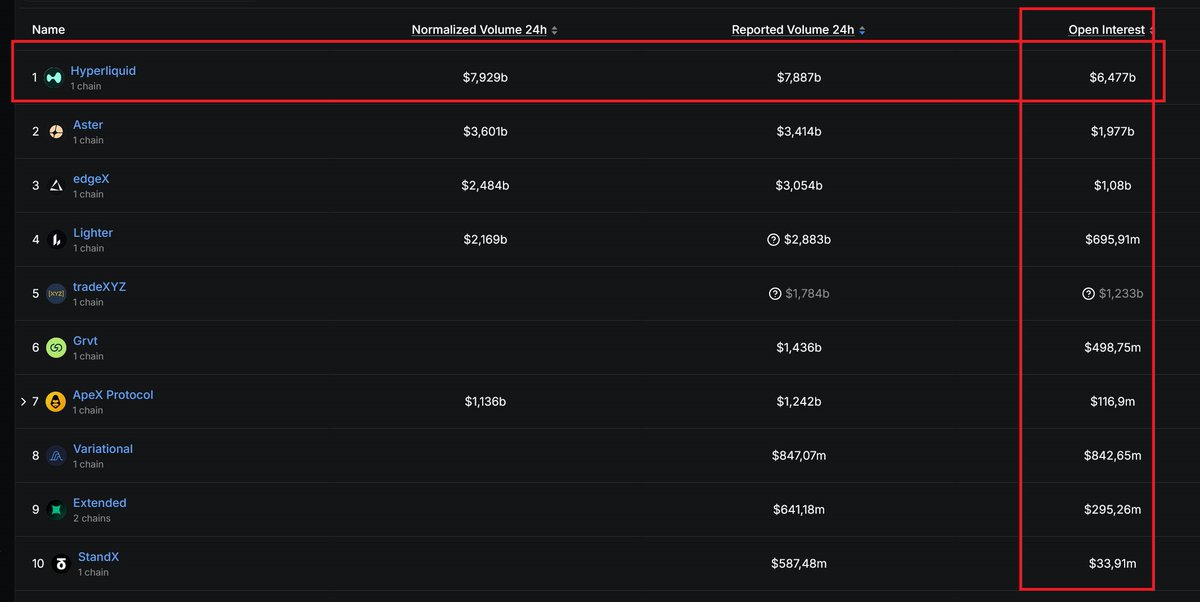The height and width of the screenshot is (602, 1200).
Task: Click Extended open interest $295,26m
Action: (1113, 509)
